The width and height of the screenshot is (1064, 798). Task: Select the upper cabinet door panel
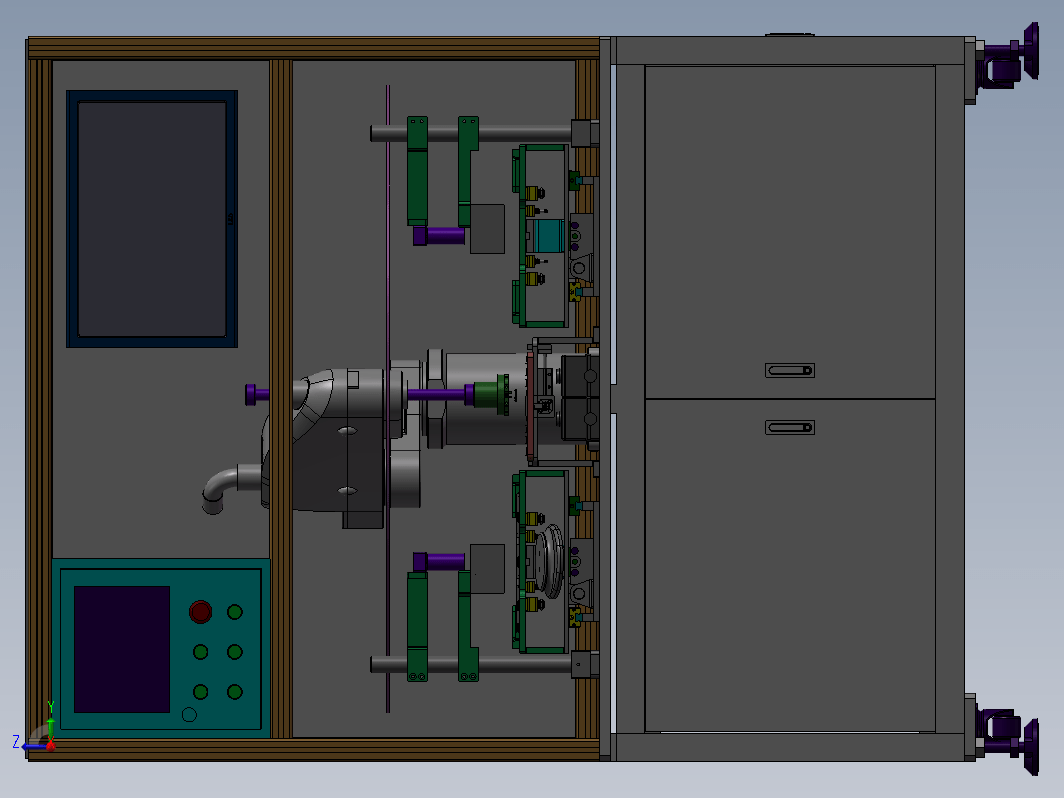click(790, 232)
